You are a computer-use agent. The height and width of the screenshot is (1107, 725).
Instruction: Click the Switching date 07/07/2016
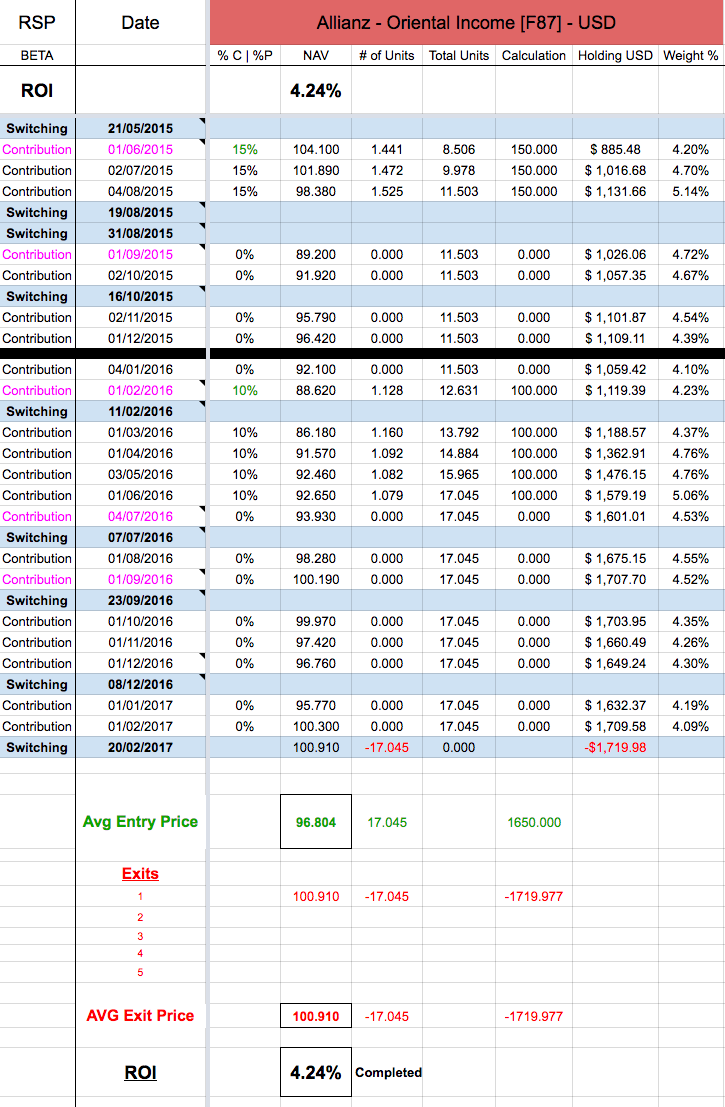pos(140,537)
